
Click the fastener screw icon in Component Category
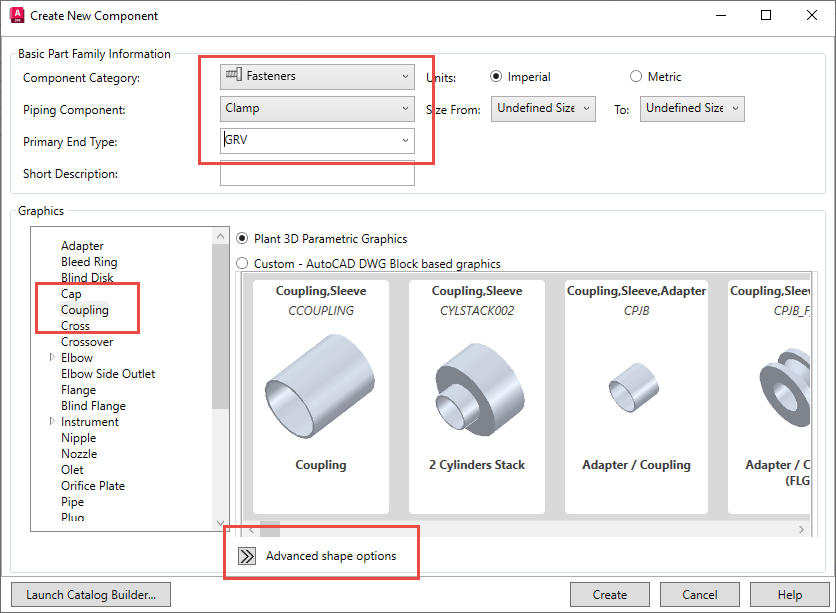235,76
